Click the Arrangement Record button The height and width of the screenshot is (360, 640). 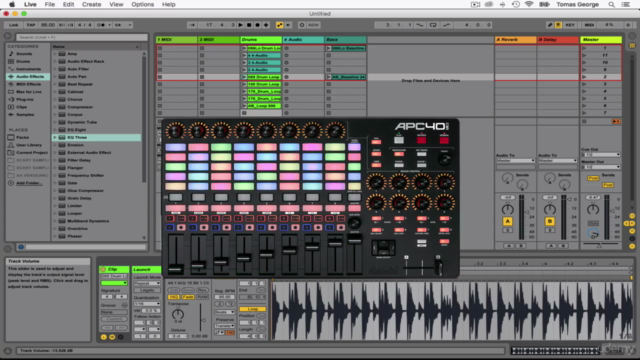coord(258,25)
